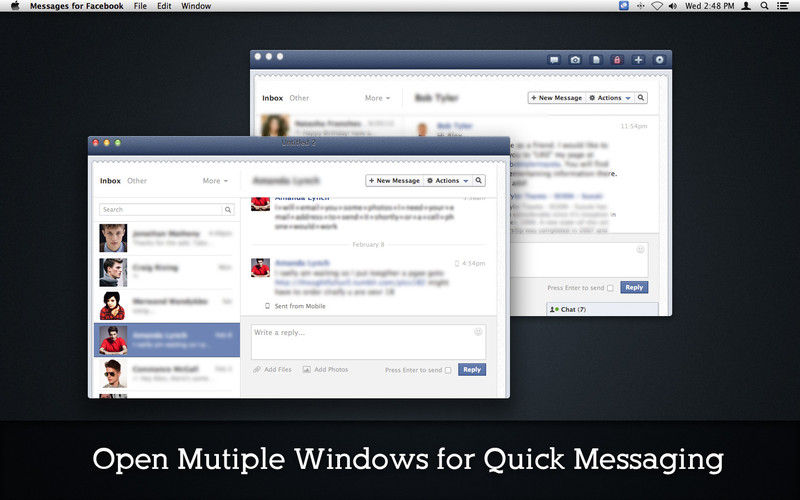Screen dimensions: 800x500
Task: Open the emoticon picker in the reply box
Action: tap(478, 332)
